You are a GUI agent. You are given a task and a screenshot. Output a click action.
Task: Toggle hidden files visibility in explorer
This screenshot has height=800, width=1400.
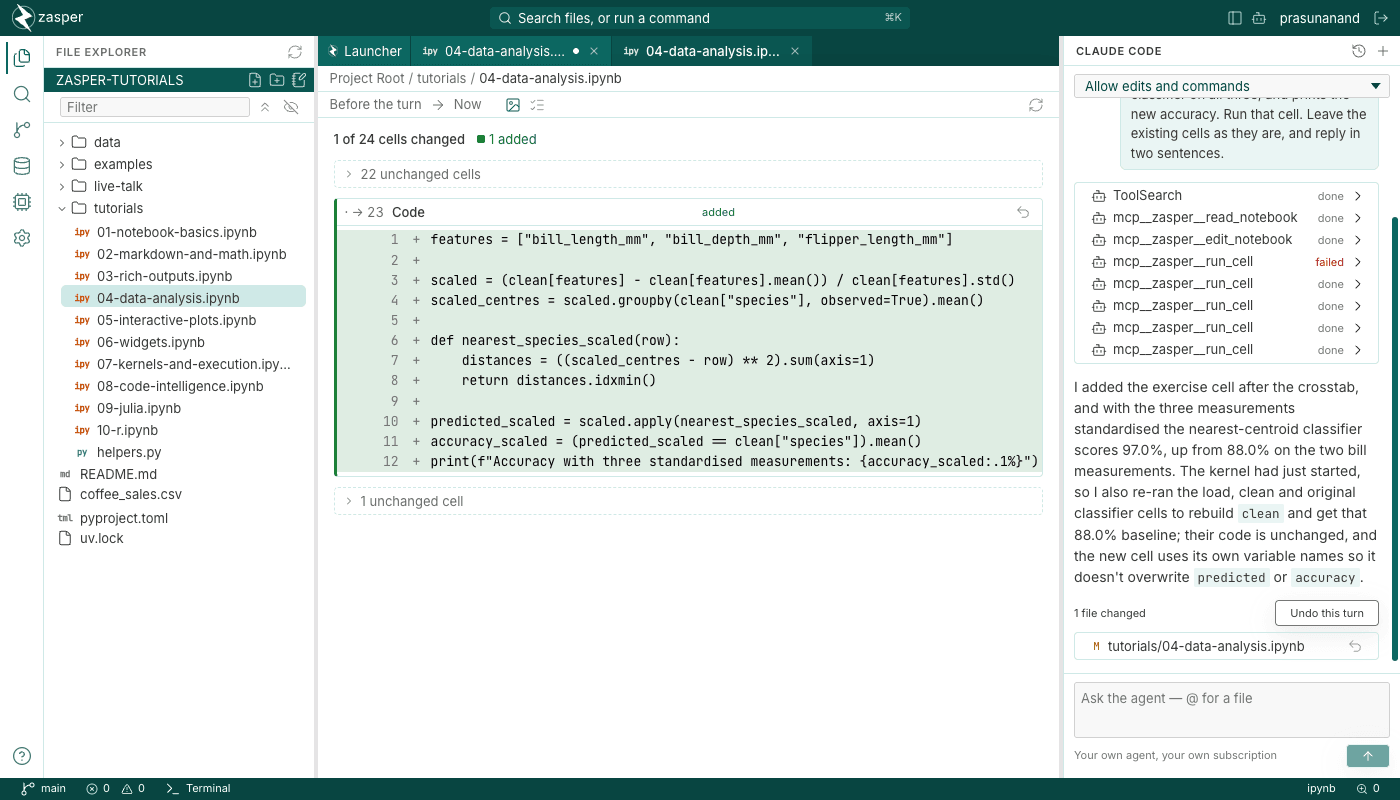pyautogui.click(x=292, y=107)
